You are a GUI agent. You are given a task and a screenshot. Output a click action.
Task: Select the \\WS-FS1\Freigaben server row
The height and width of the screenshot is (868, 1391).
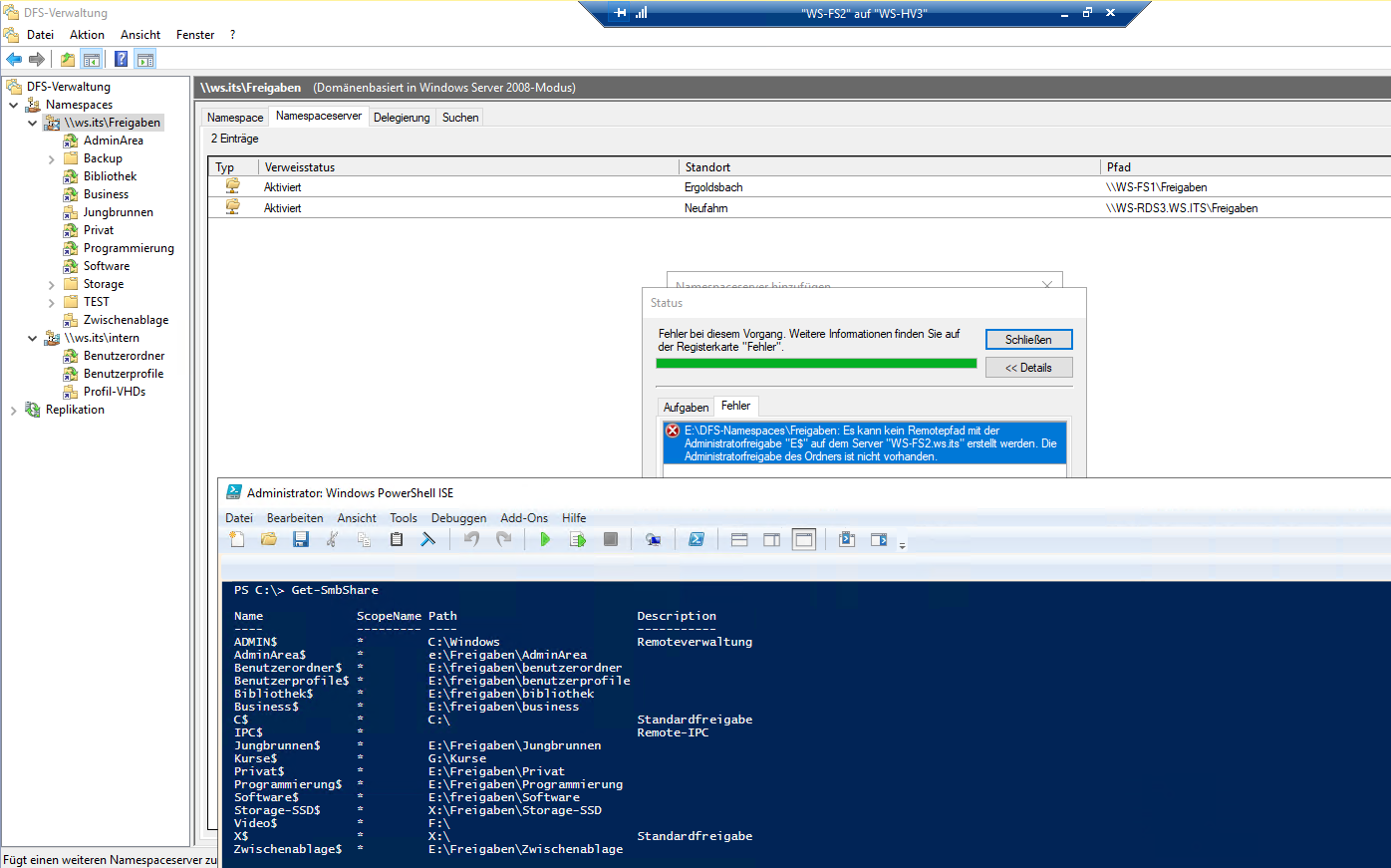[799, 187]
